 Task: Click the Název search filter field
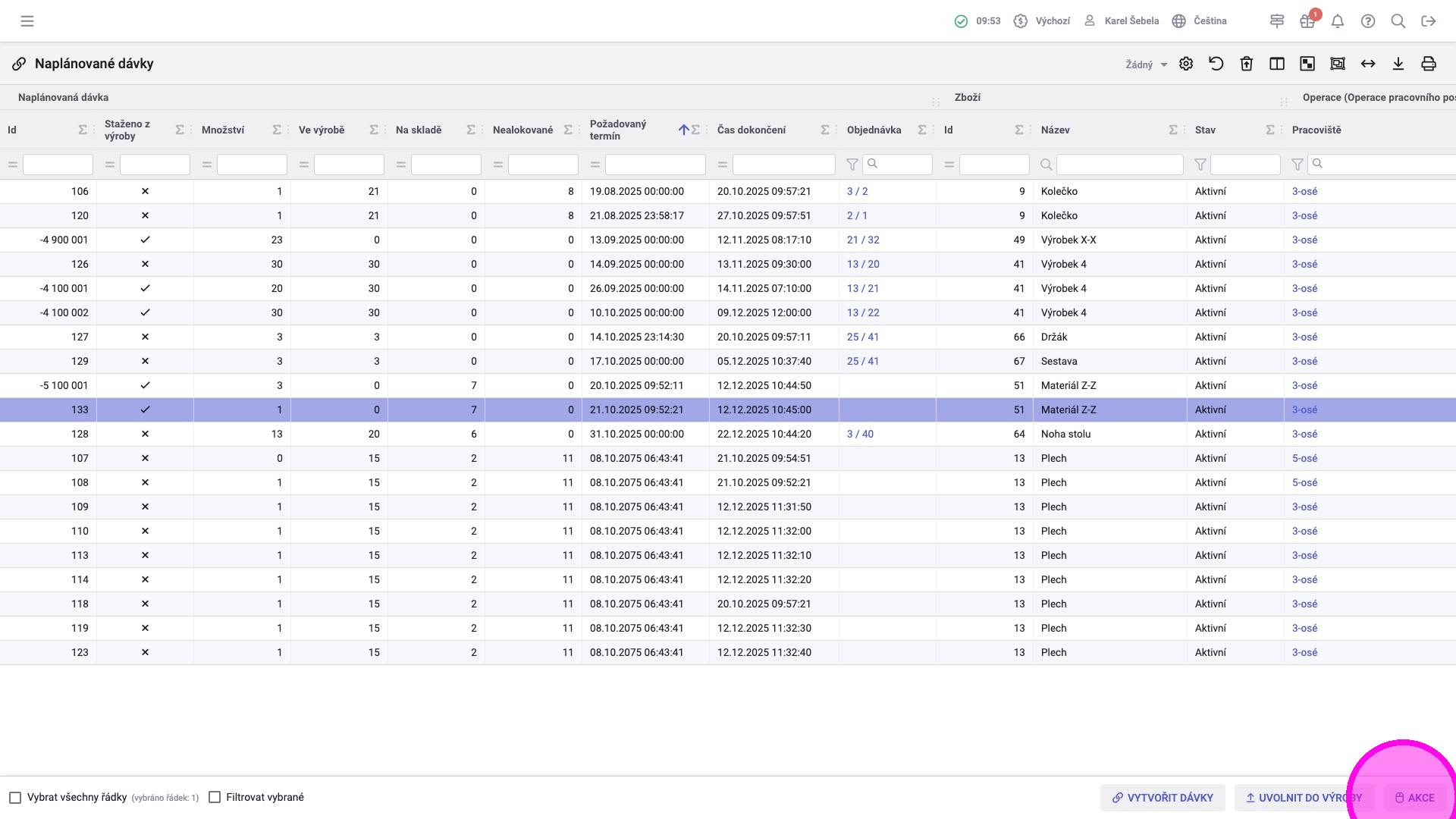(1119, 165)
